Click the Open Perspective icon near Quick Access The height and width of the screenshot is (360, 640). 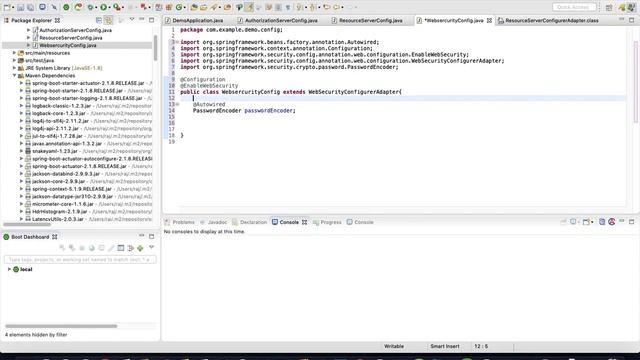click(609, 7)
